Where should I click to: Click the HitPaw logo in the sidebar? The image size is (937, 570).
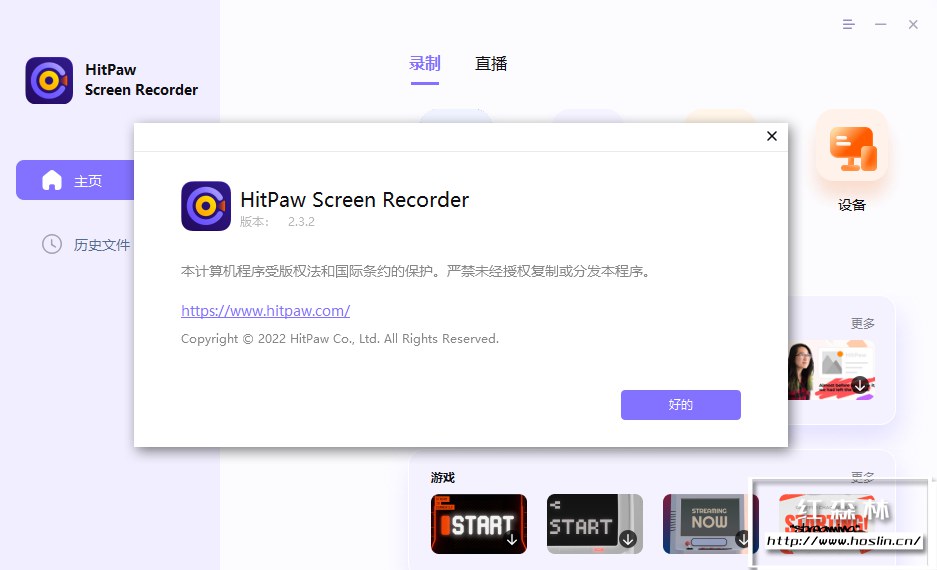pos(49,81)
